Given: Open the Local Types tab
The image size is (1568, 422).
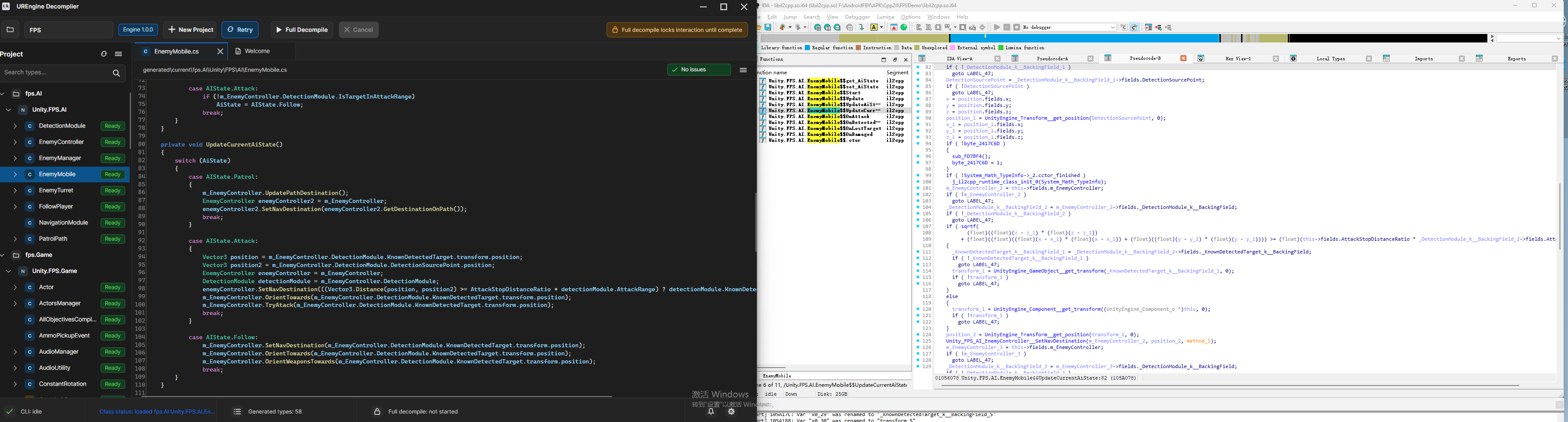Looking at the screenshot, I should point(1331,59).
